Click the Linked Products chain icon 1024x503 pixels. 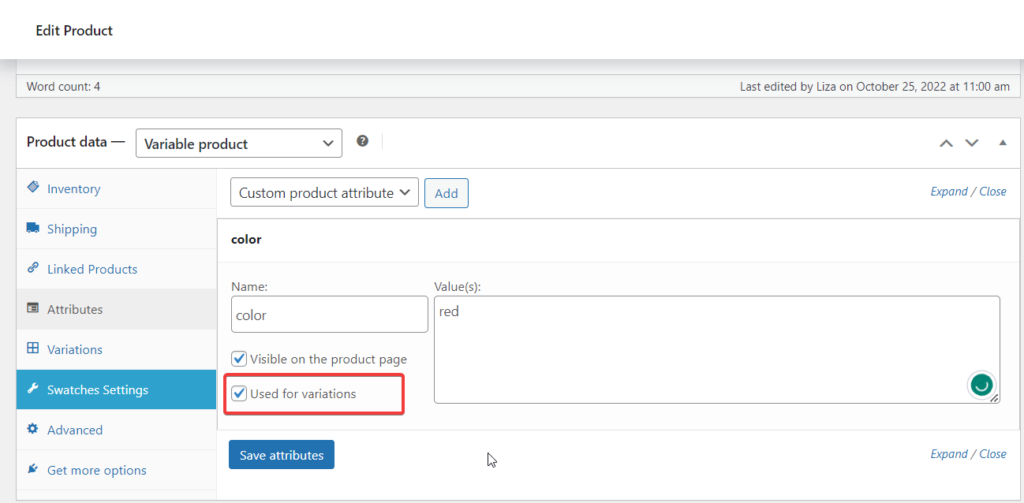pos(33,269)
